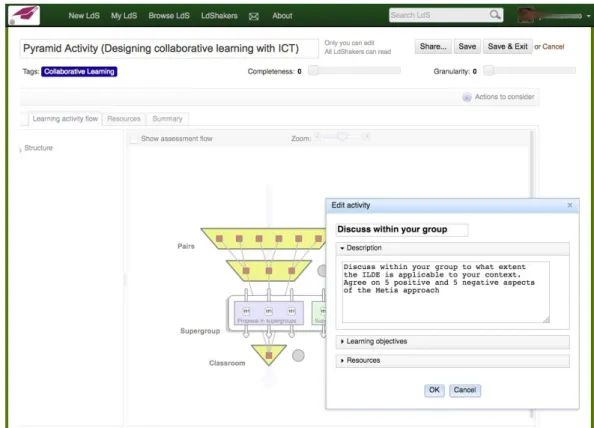594x428 pixels.
Task: Open the user account dropdown arrow
Action: click(588, 16)
